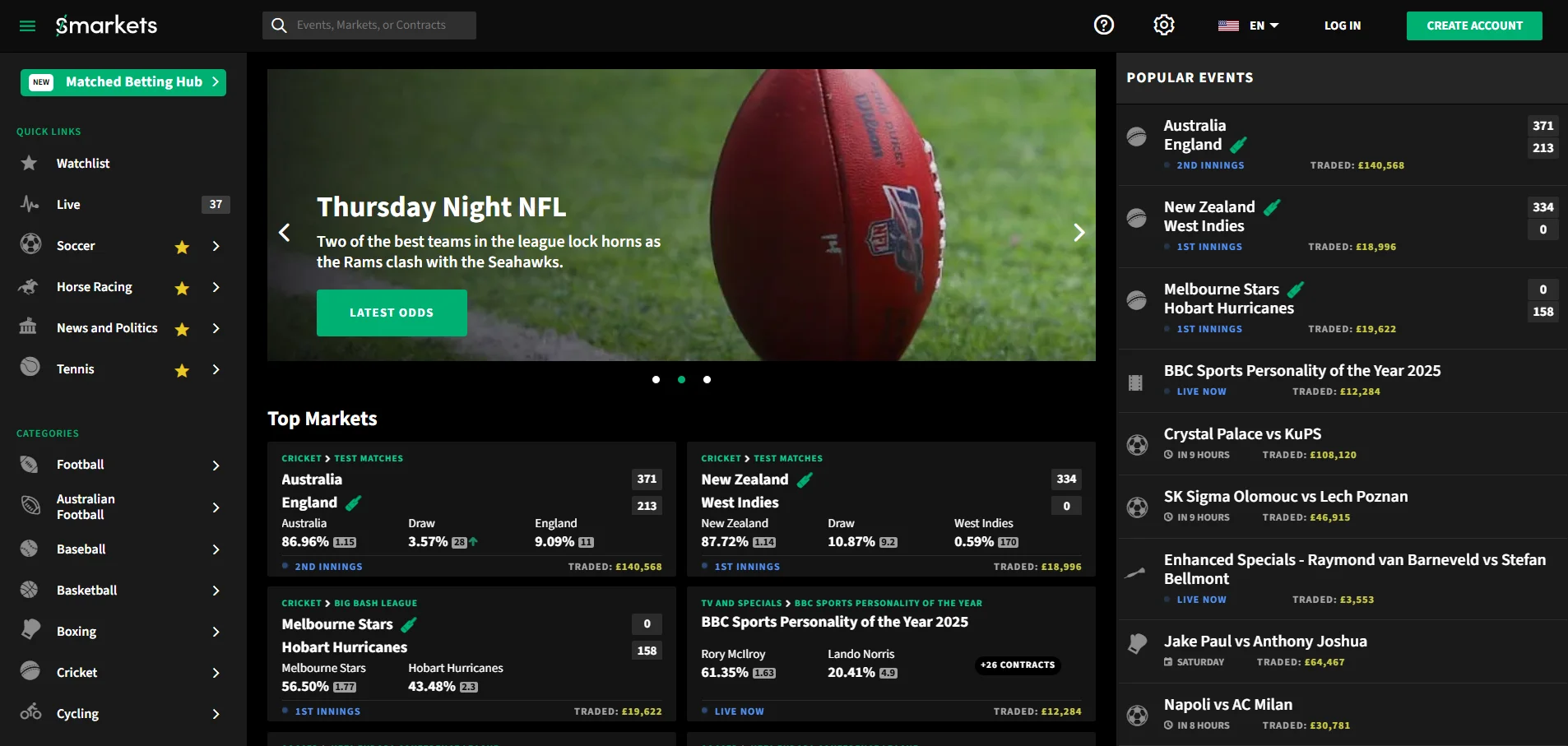Open the EN language dropdown
Viewport: 1568px width, 746px height.
click(1249, 25)
